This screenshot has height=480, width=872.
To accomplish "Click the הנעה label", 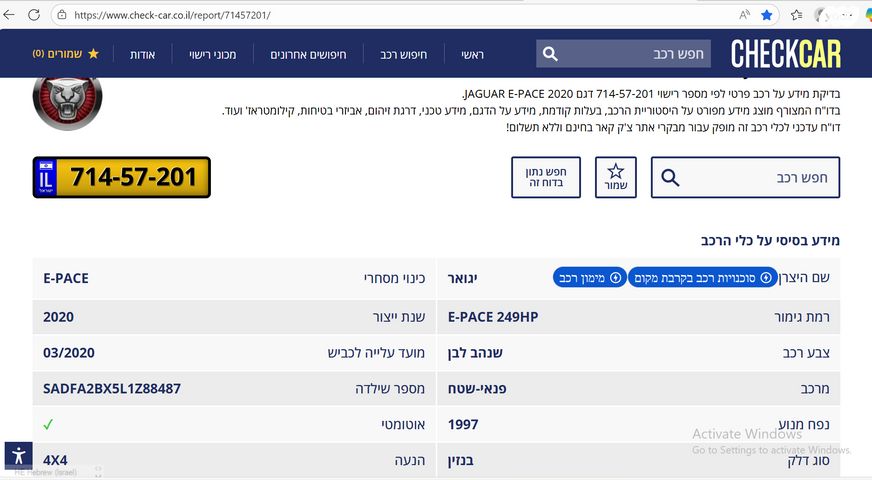I will tap(410, 461).
